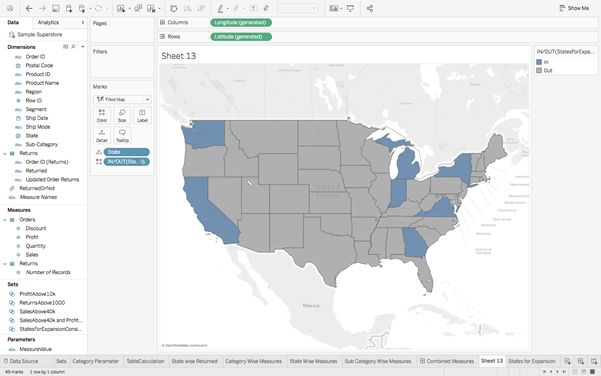Open the States for Expansion sheet tab
Viewport: 601px width, 376px height.
coord(532,361)
